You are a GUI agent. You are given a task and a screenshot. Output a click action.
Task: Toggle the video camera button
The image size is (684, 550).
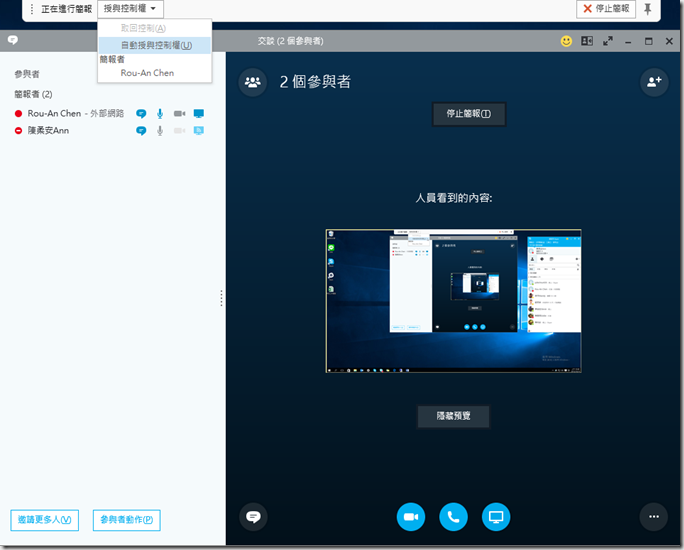410,516
